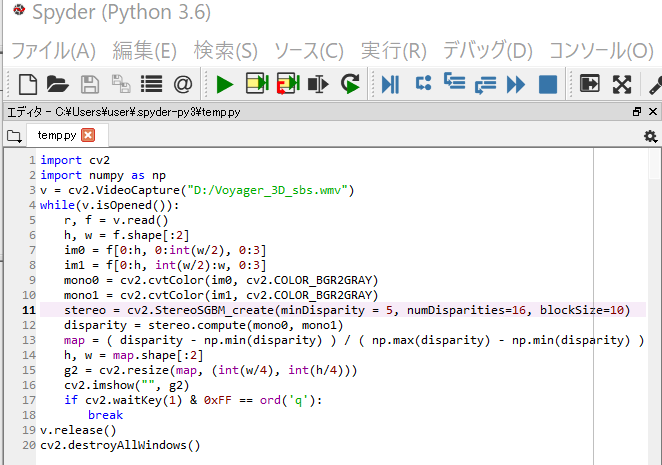The image size is (662, 465).
Task: Click 'blockSize=10' in line 11
Action: [x=582, y=310]
